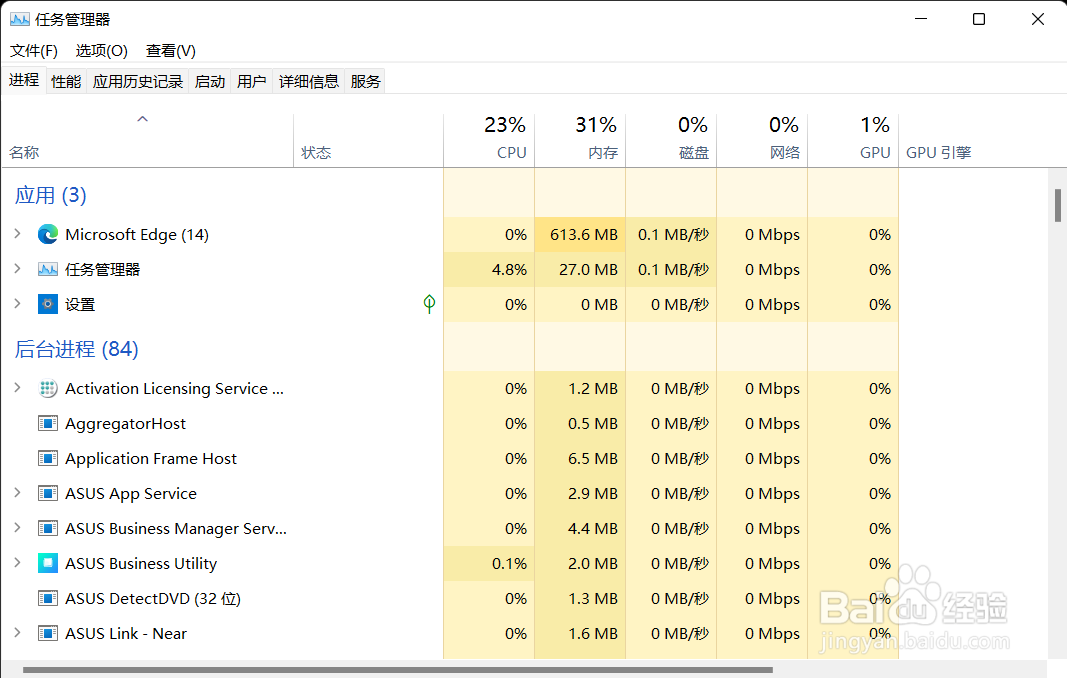1067x678 pixels.
Task: Switch to the 启动 tab
Action: pyautogui.click(x=210, y=82)
